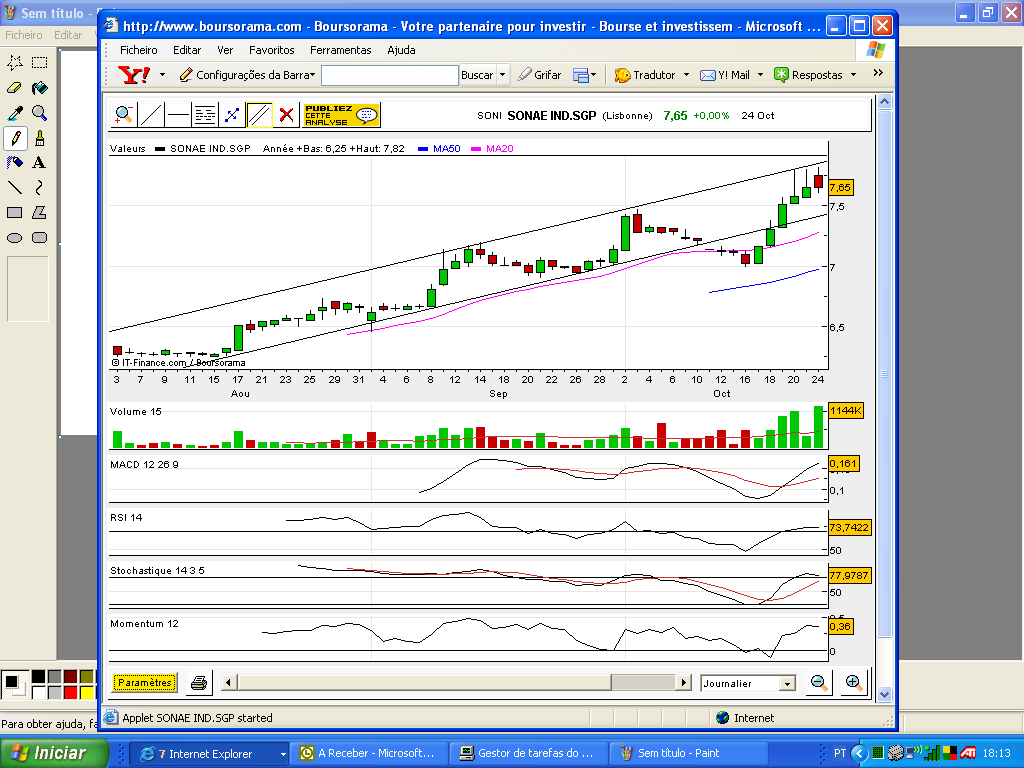Select the chart zoom magnifier tool
This screenshot has width=1024, height=768.
tap(123, 115)
